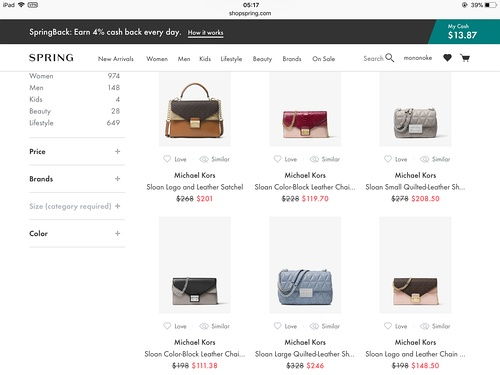
Task: Find similar to Sloan Logo Leather Chain bag
Action: [435, 326]
